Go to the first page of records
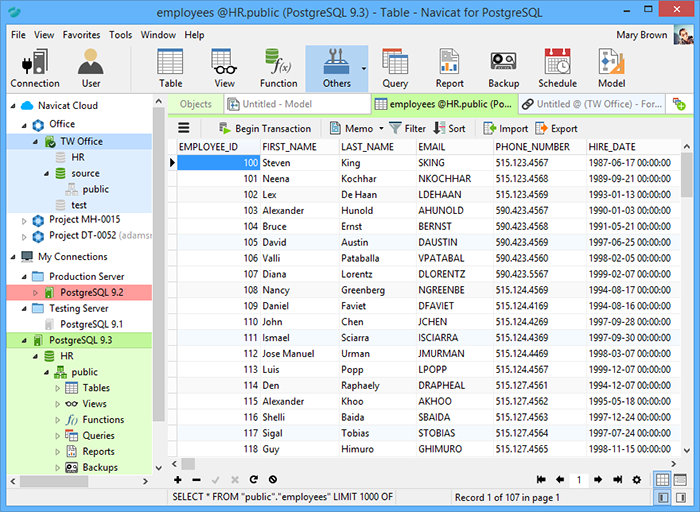Viewport: 700px width, 512px height. pos(541,479)
